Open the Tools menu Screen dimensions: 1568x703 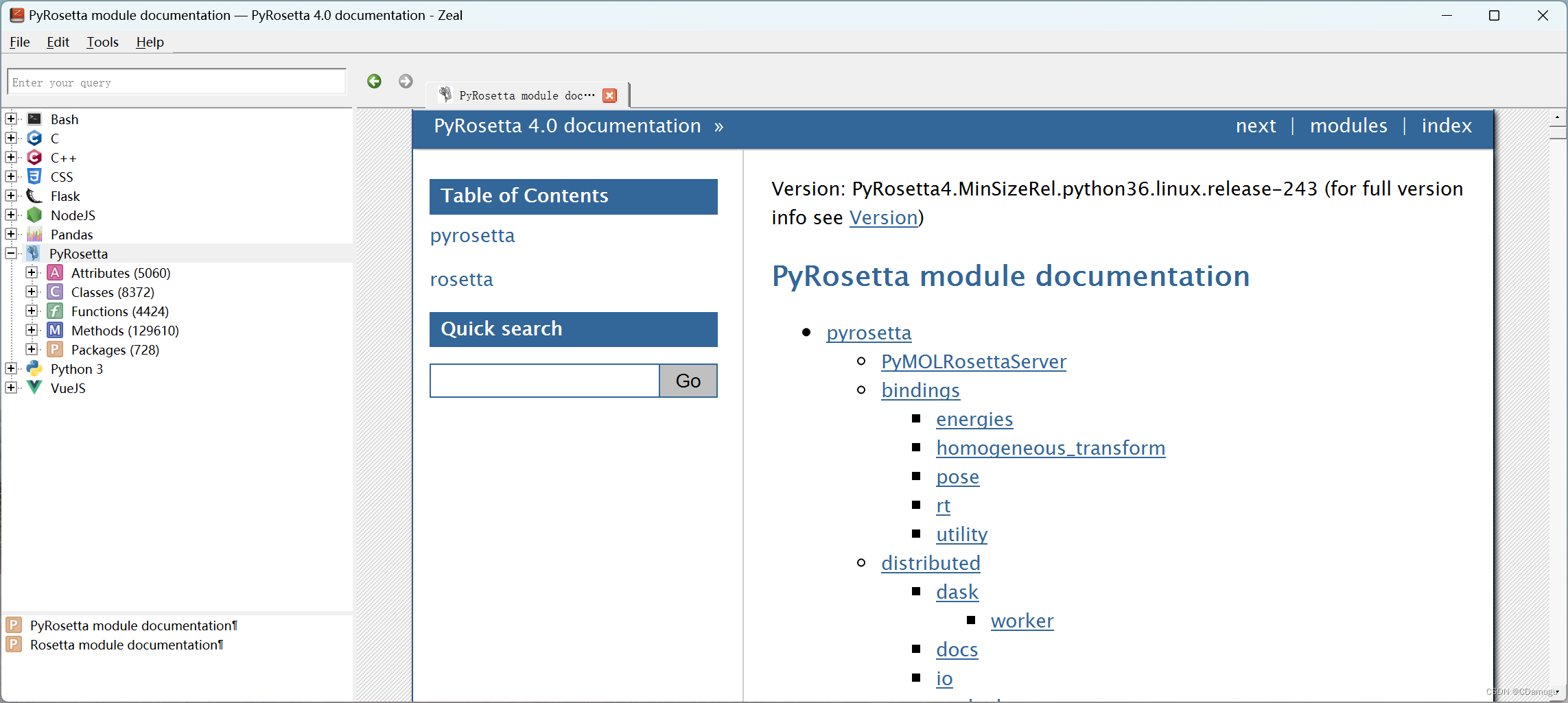click(x=102, y=42)
